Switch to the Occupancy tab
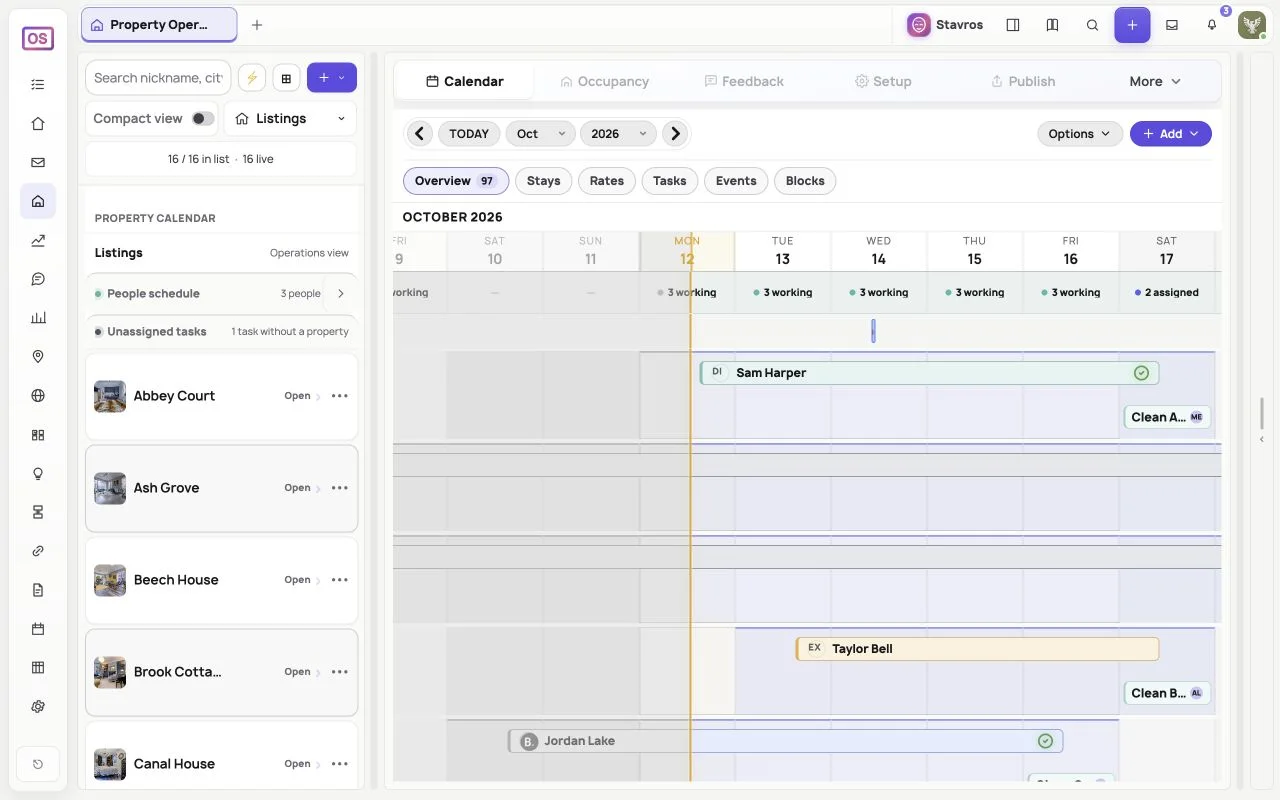 (604, 81)
